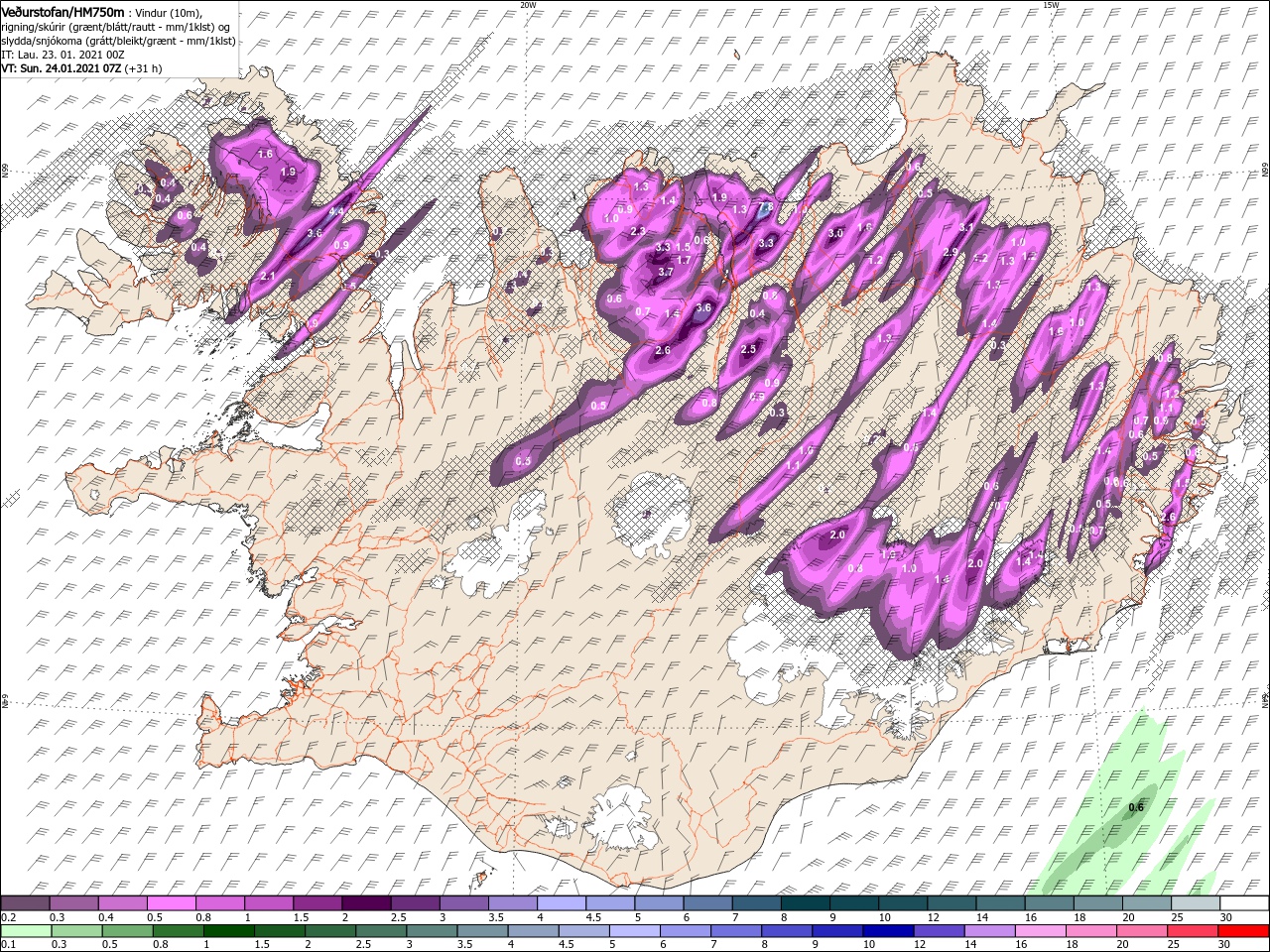1270x952 pixels.
Task: Pick the purple rain-scale swatch at 12
Action: (938, 931)
